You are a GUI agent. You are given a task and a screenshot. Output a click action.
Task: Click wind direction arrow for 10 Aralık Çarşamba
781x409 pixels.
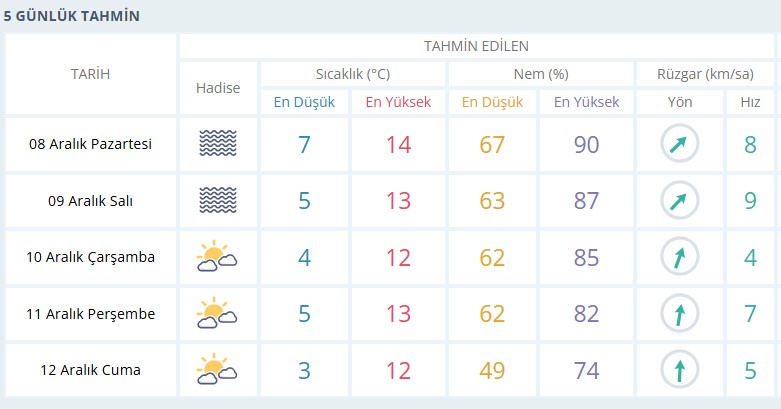679,257
